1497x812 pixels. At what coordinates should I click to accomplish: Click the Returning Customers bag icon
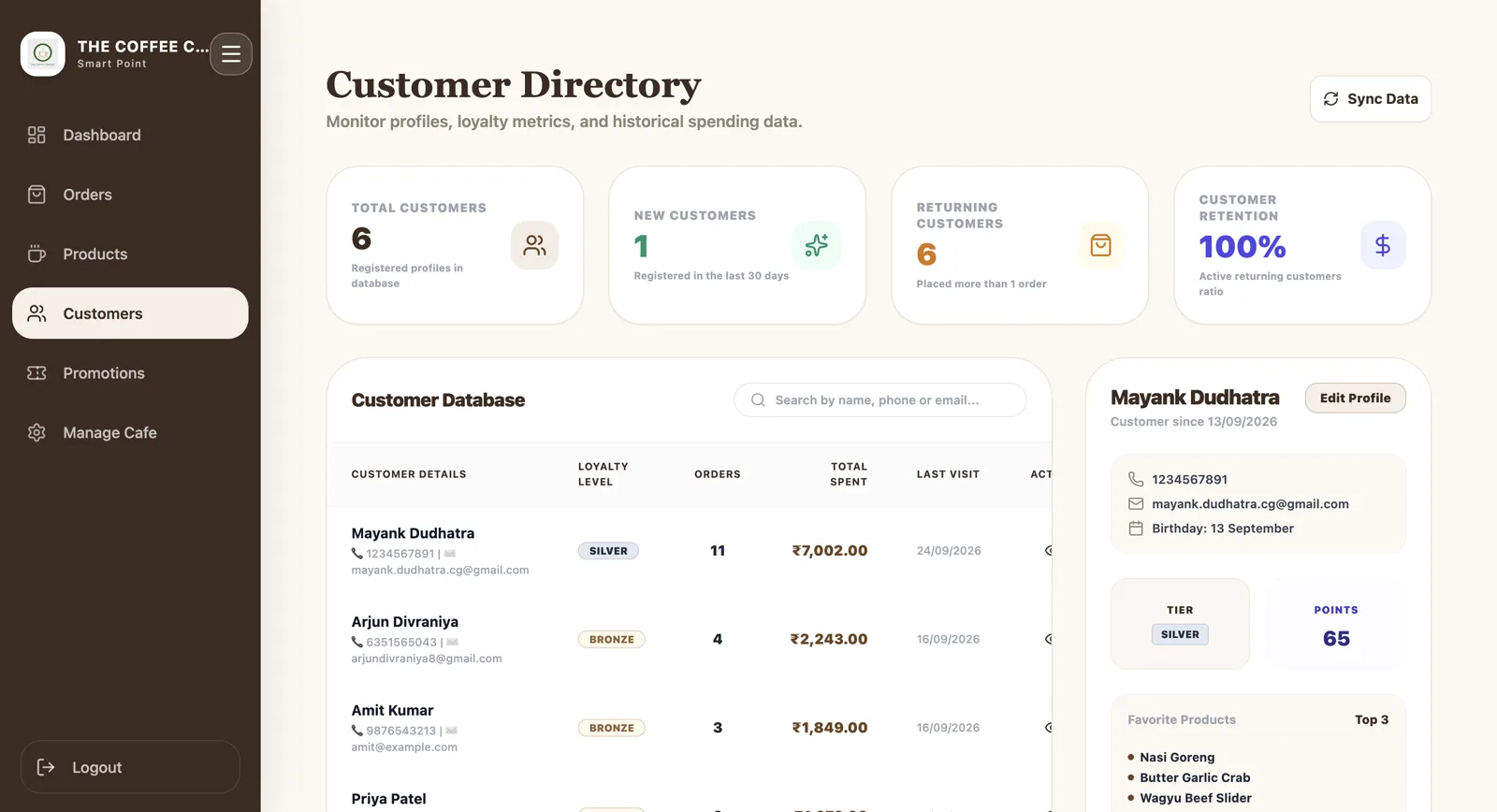1100,245
